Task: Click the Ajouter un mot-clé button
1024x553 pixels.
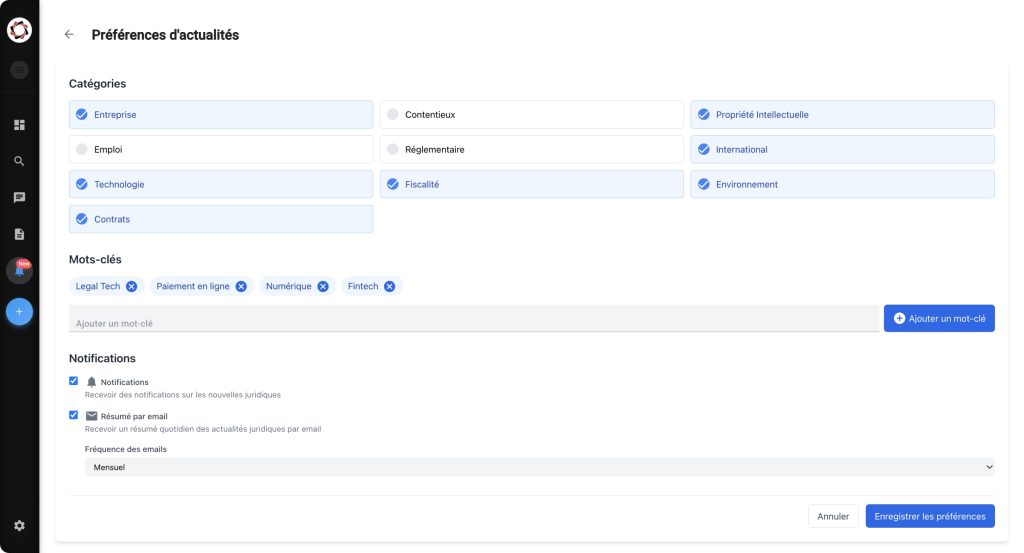Action: (x=939, y=318)
